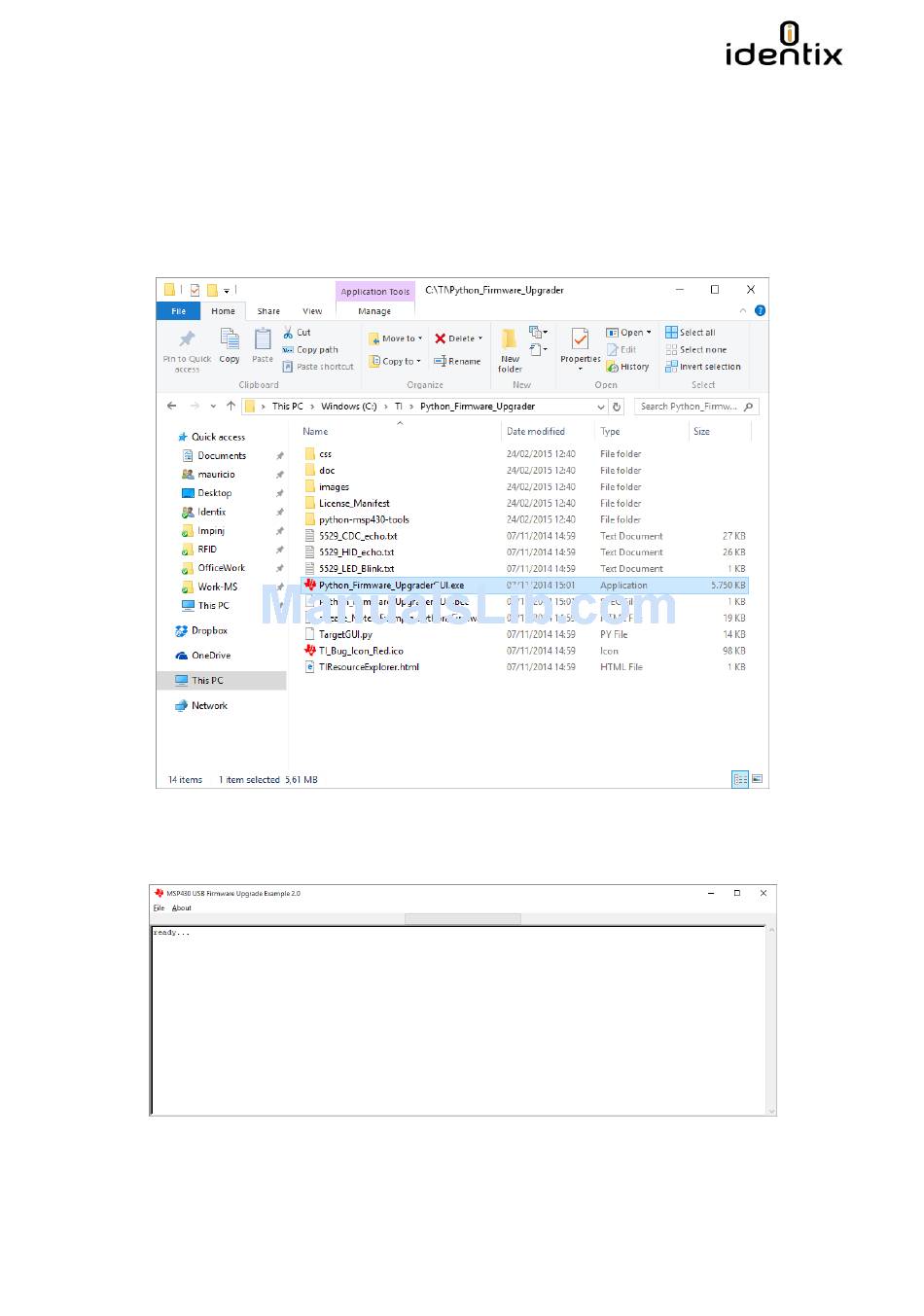The width and height of the screenshot is (924, 1316).
Task: Click the Rename command
Action: click(x=457, y=361)
